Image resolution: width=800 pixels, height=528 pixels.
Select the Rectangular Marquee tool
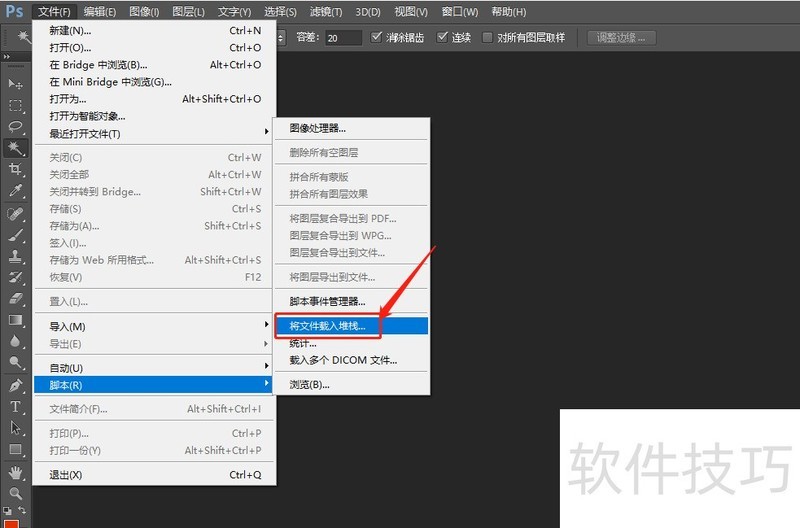tap(15, 105)
